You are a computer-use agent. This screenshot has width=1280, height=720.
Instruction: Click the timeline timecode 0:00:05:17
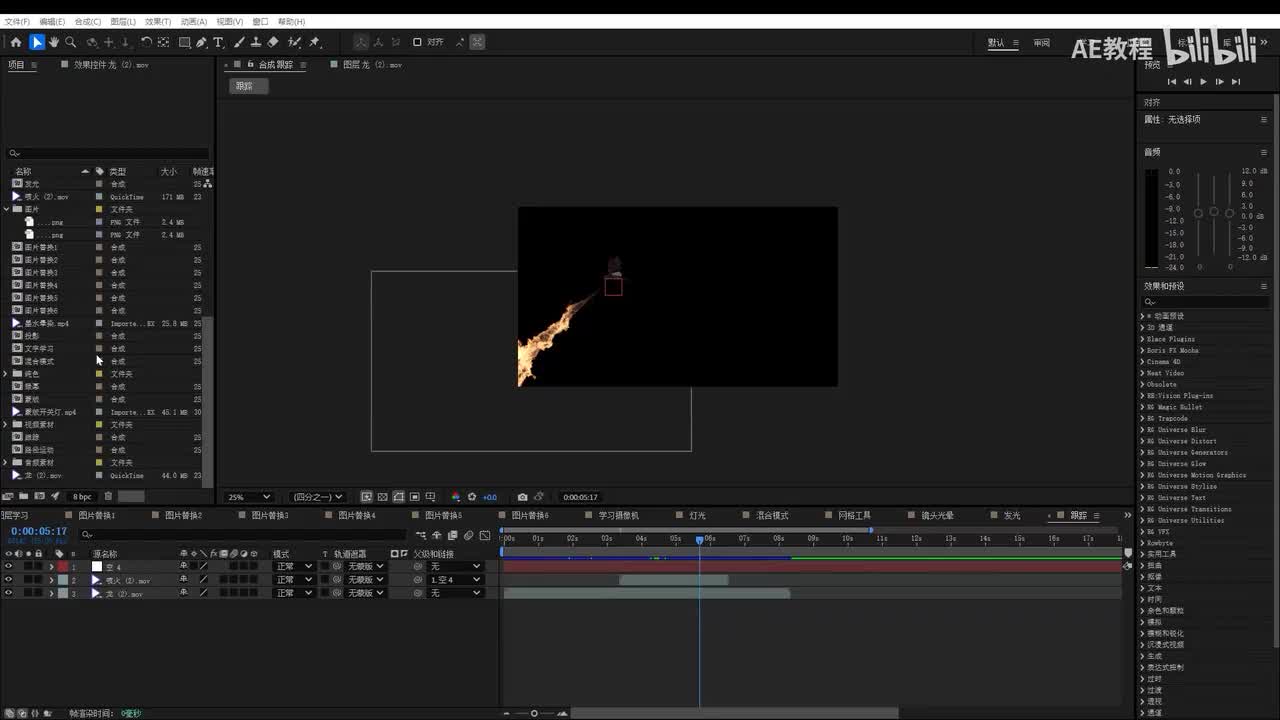[x=39, y=532]
